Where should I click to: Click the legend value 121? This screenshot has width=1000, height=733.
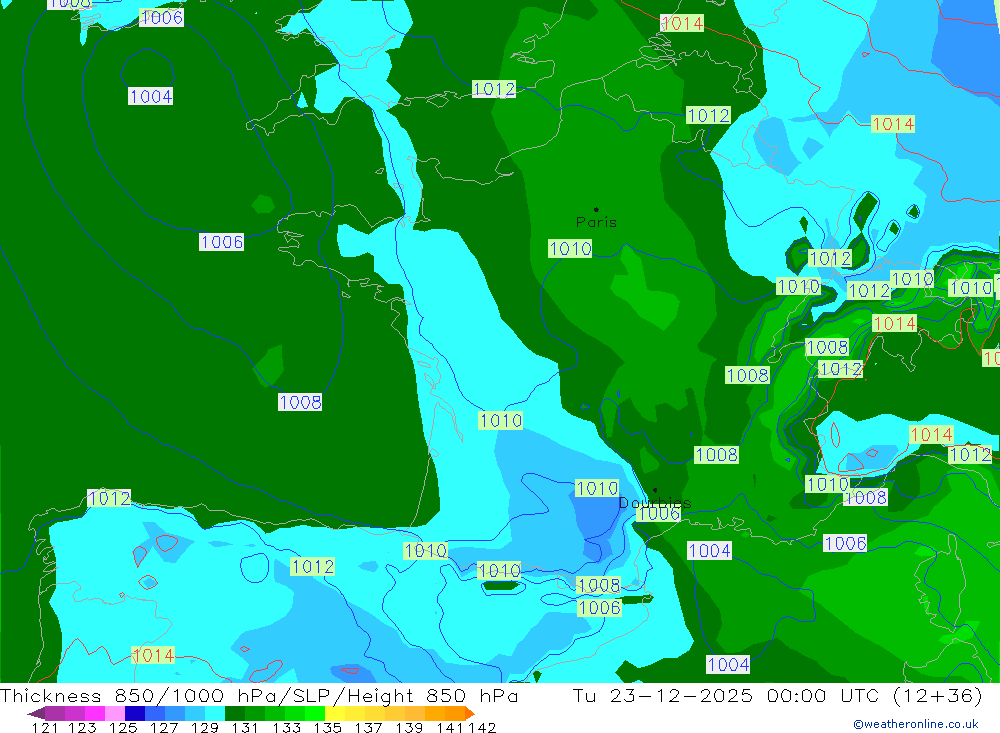coord(45,727)
